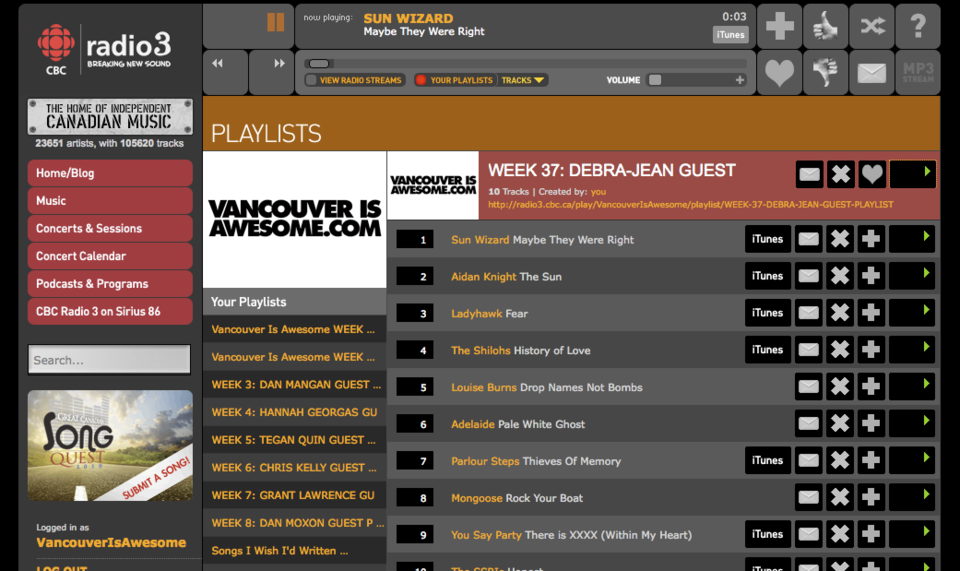Click the Sun Wizard artist name

click(x=480, y=240)
